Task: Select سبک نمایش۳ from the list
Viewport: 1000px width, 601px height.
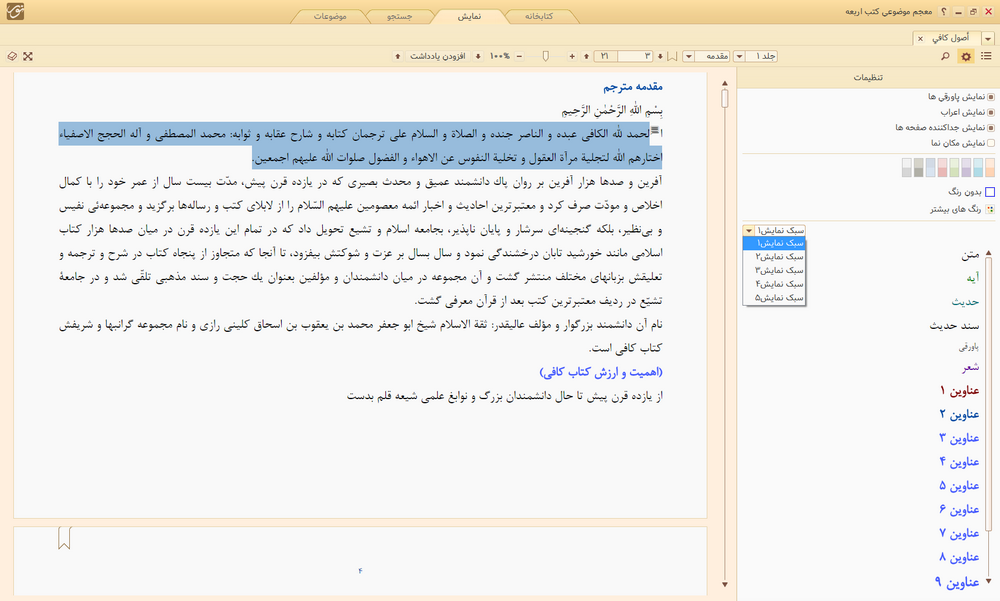Action: click(774, 271)
